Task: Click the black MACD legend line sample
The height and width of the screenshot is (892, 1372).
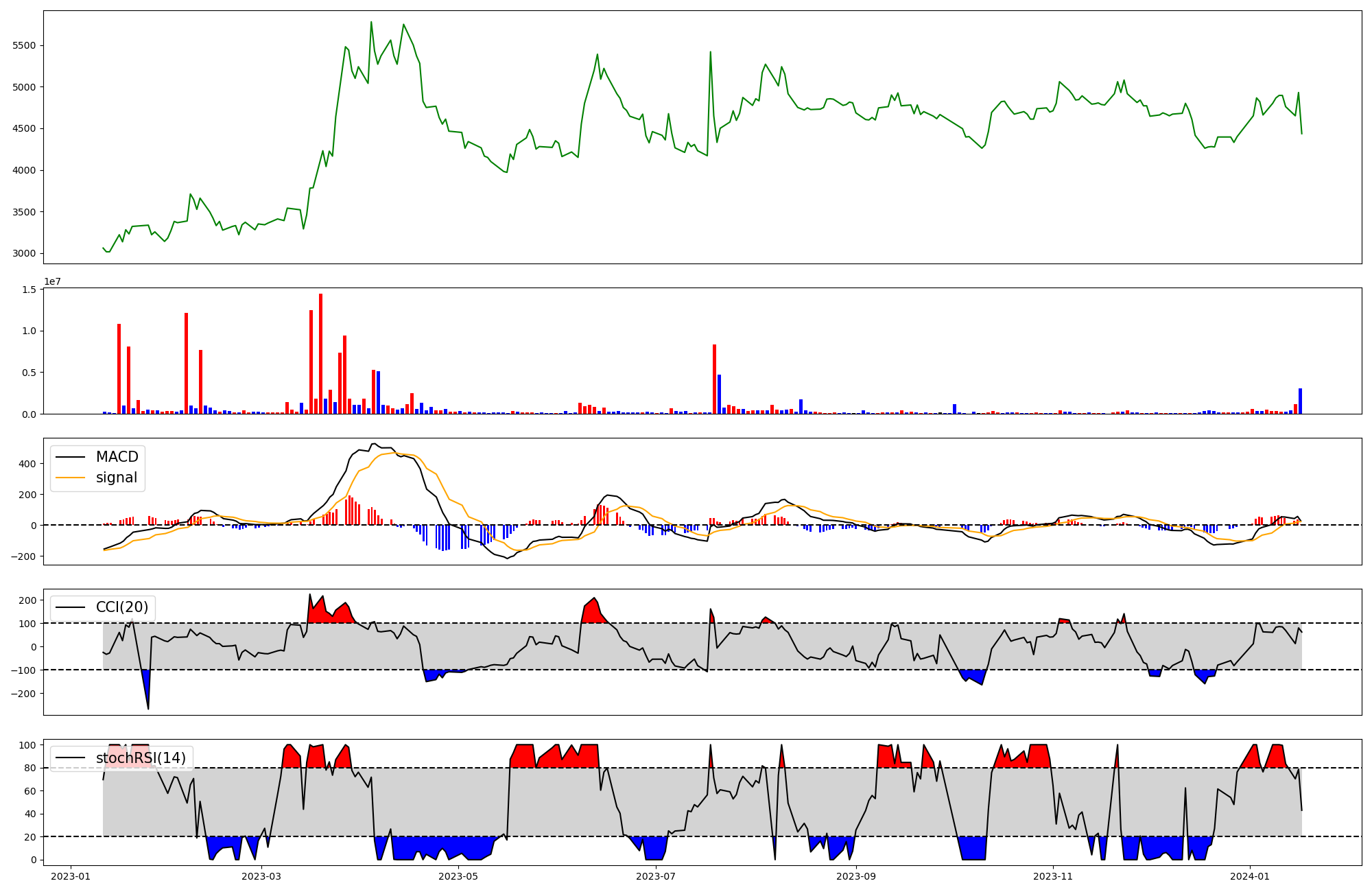Action: coord(70,458)
